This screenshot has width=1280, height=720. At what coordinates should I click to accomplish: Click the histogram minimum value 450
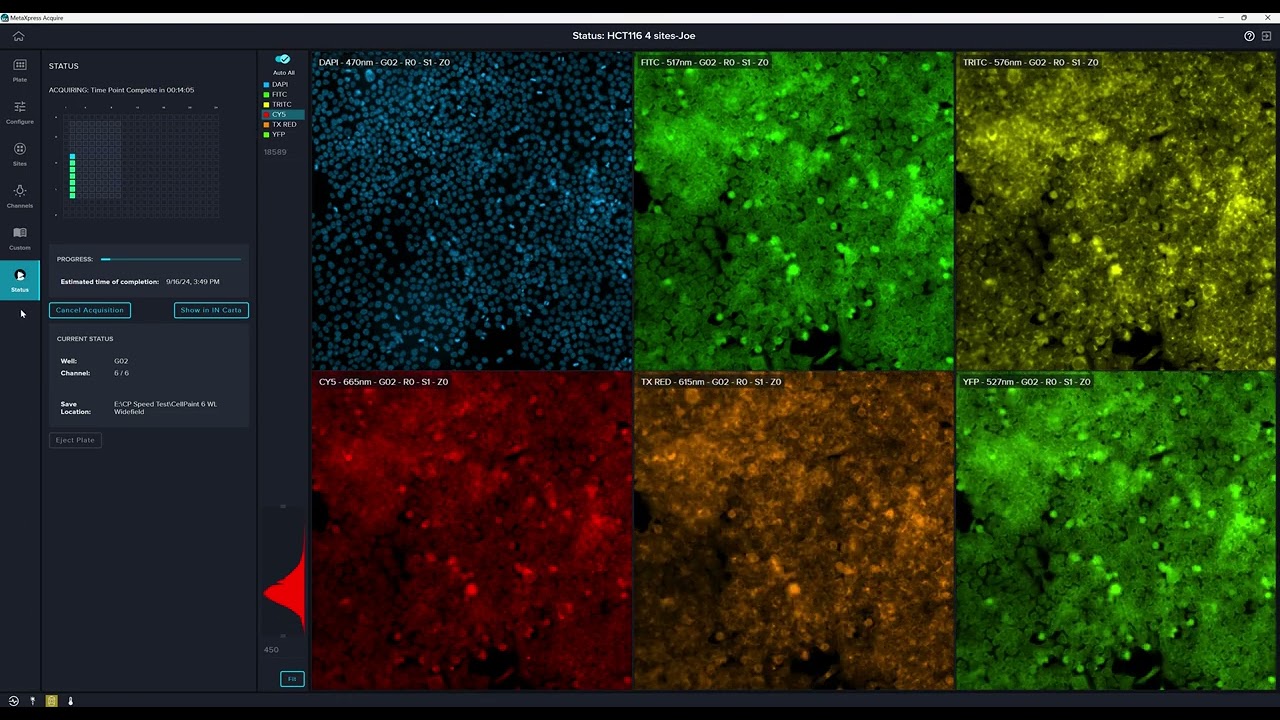pos(271,650)
